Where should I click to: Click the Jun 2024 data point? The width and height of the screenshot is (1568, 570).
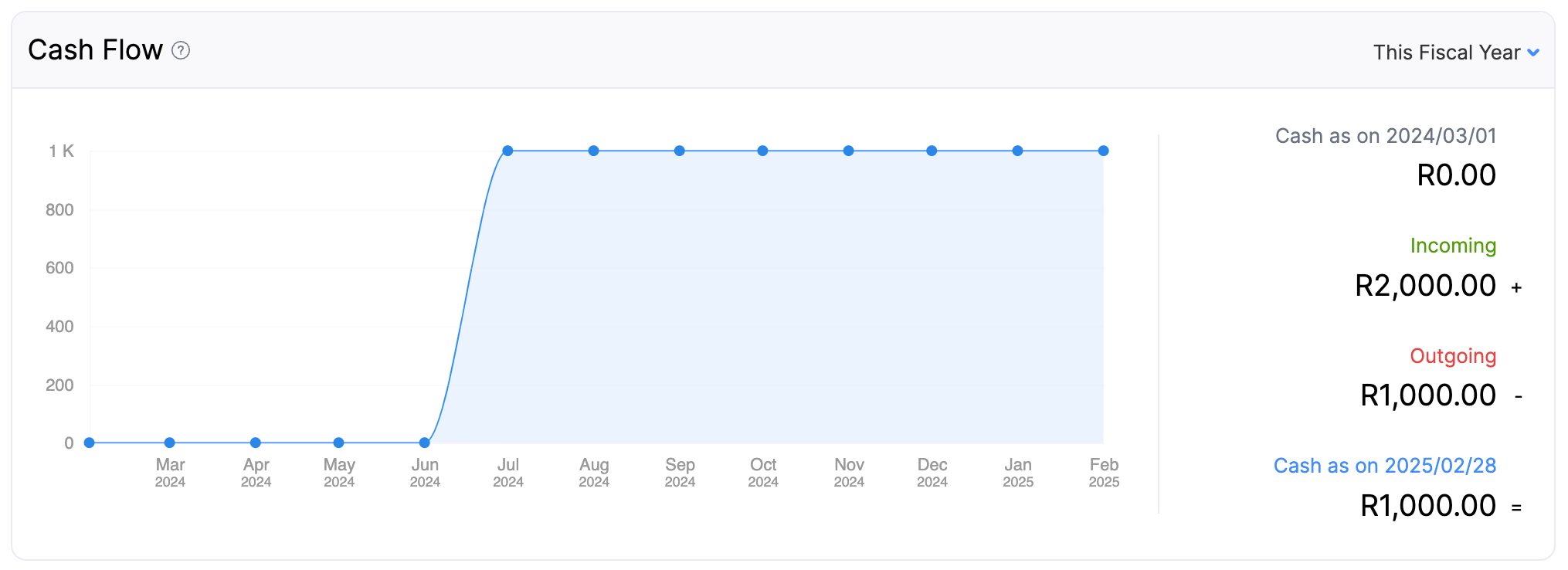pos(423,442)
